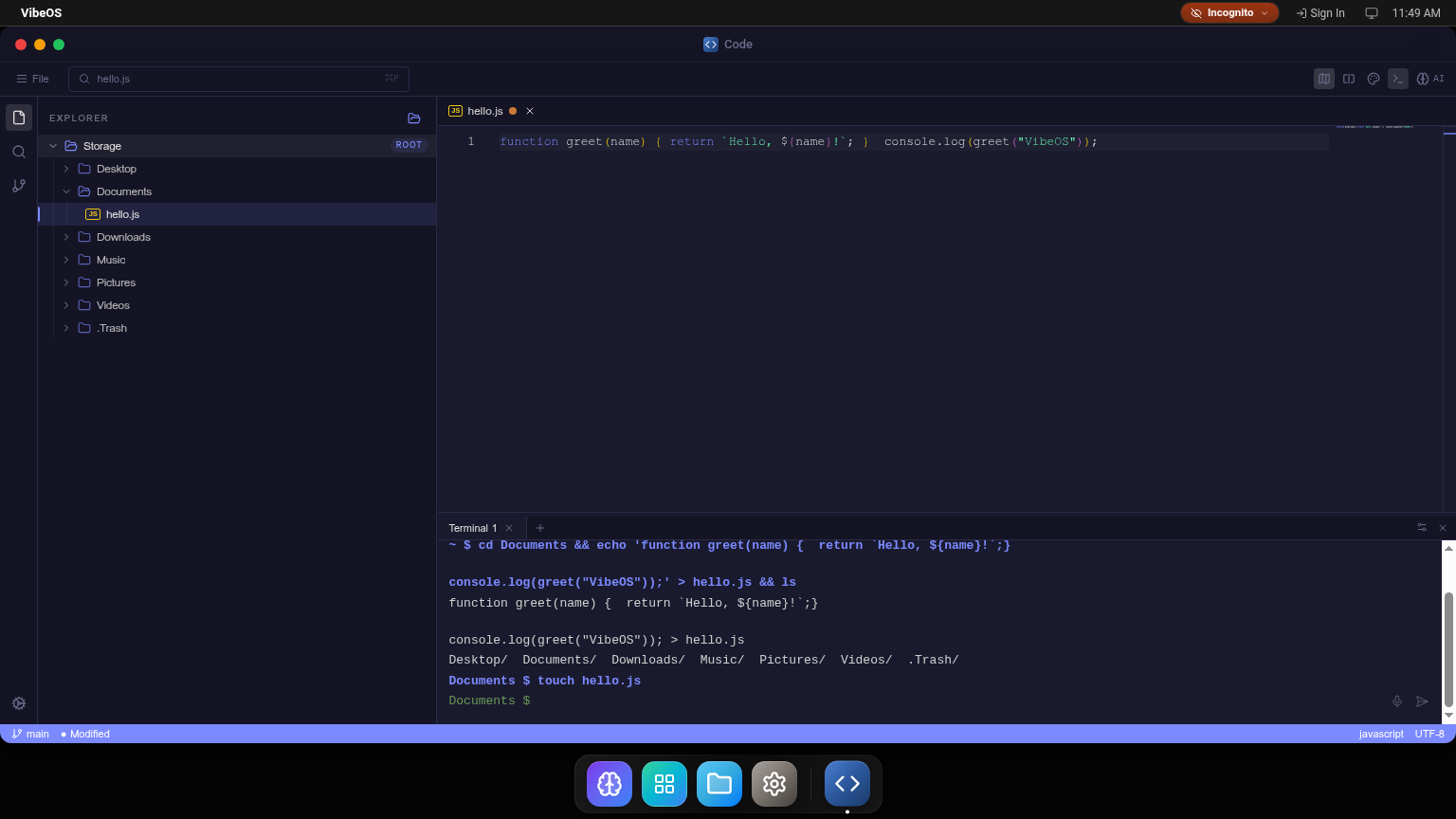1456x819 pixels.
Task: Click the JS file icon in hello.js tab
Action: point(456,111)
